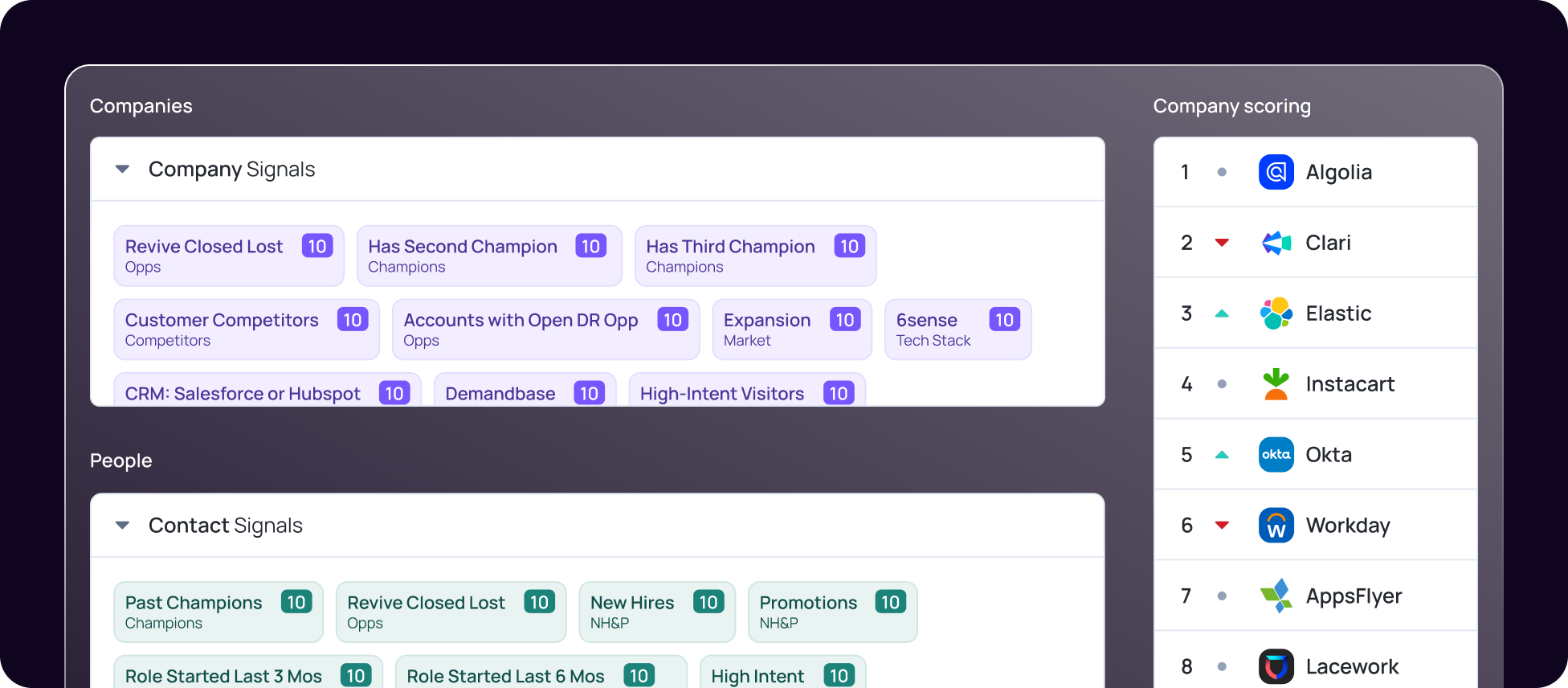Open the Lacework company name

1352,666
